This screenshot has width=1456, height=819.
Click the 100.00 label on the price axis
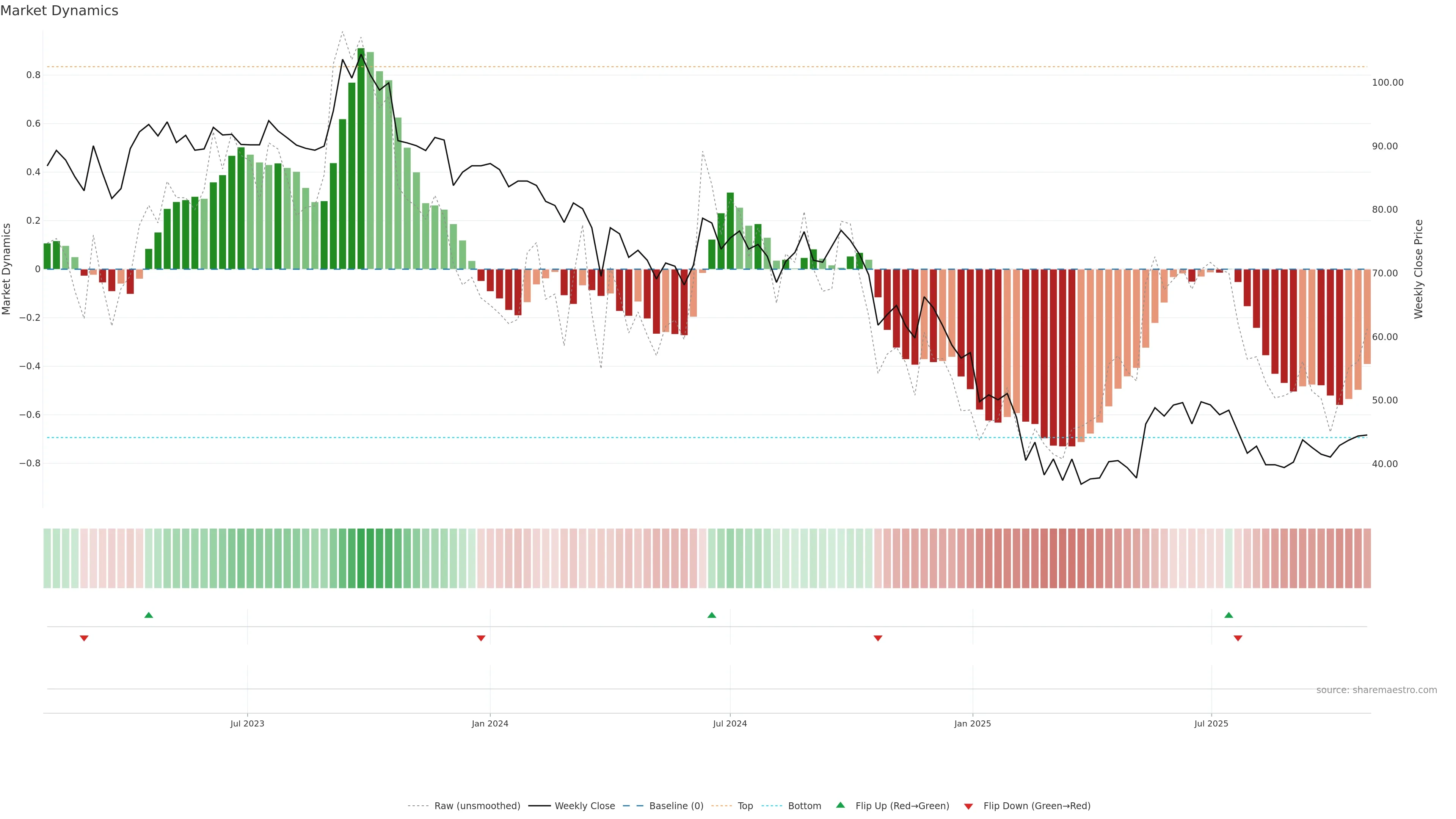click(1388, 83)
